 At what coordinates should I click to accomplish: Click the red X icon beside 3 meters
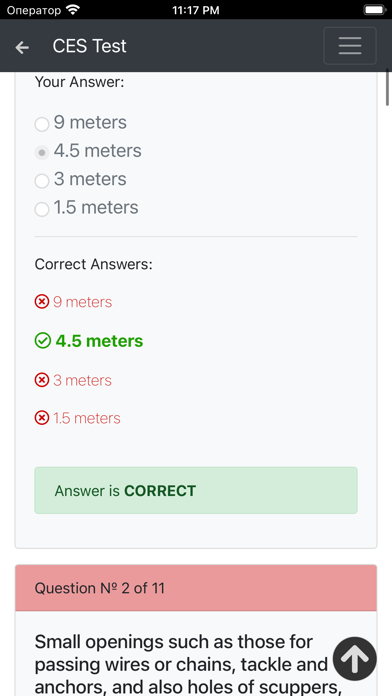tap(42, 380)
